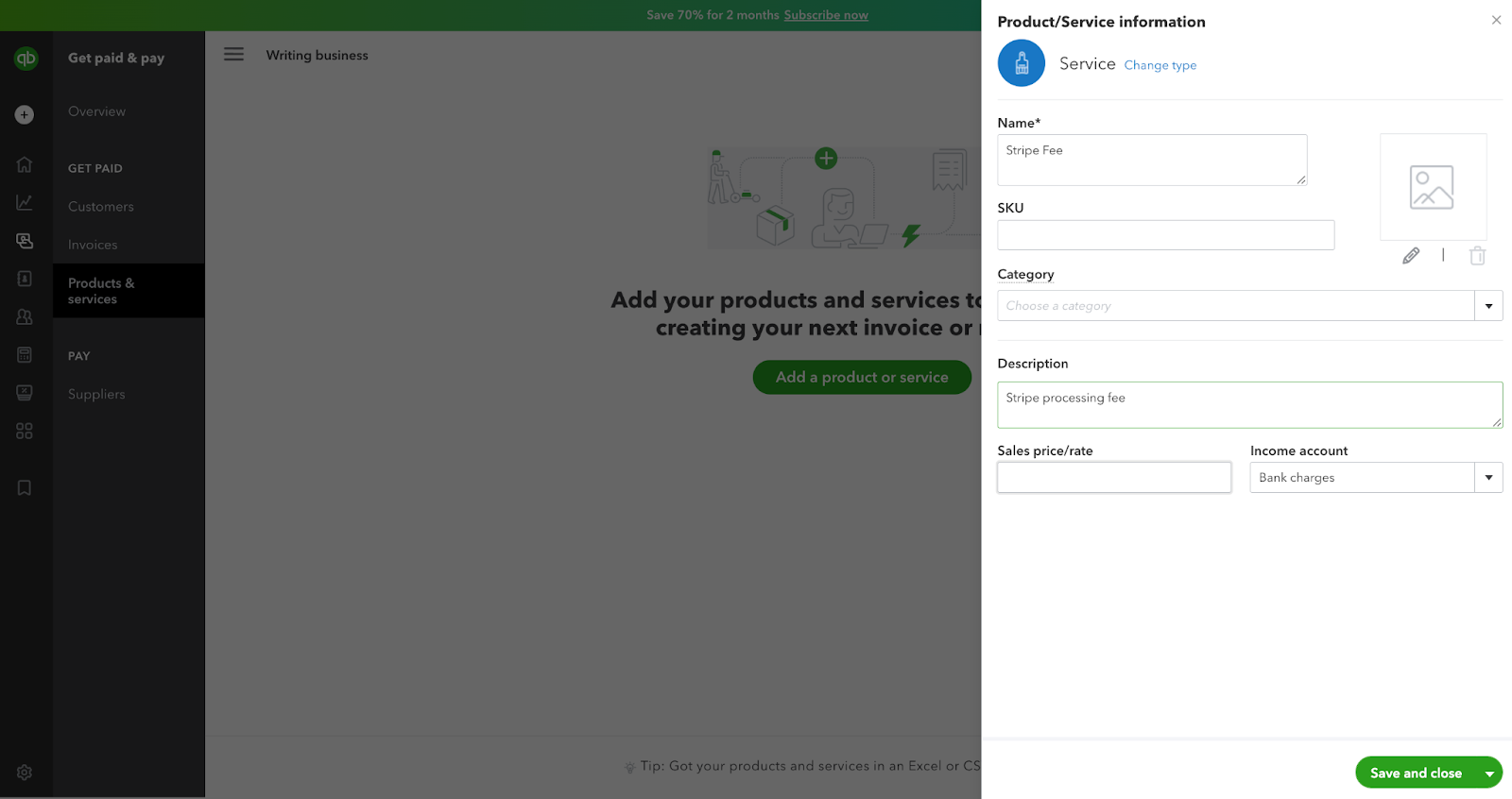Expand the Save and close options arrow

pos(1489,773)
